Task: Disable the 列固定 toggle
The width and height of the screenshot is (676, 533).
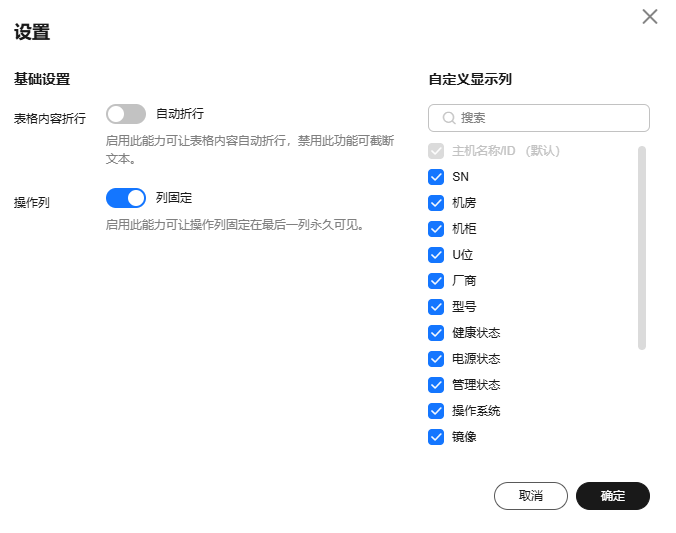Action: pos(126,198)
